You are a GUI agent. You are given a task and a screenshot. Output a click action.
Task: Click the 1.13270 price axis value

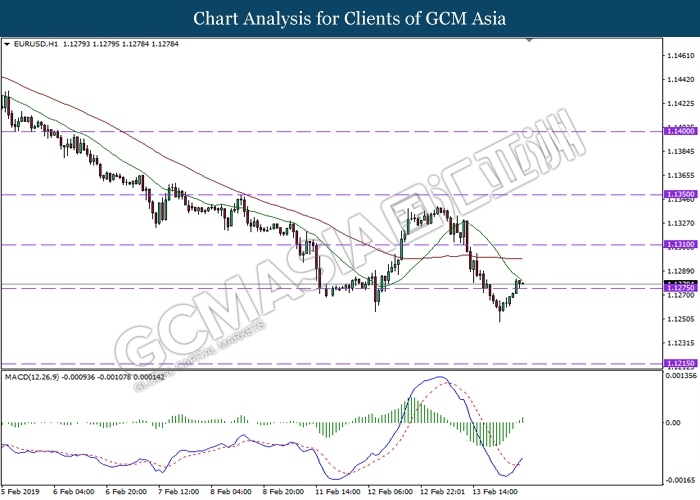(681, 223)
